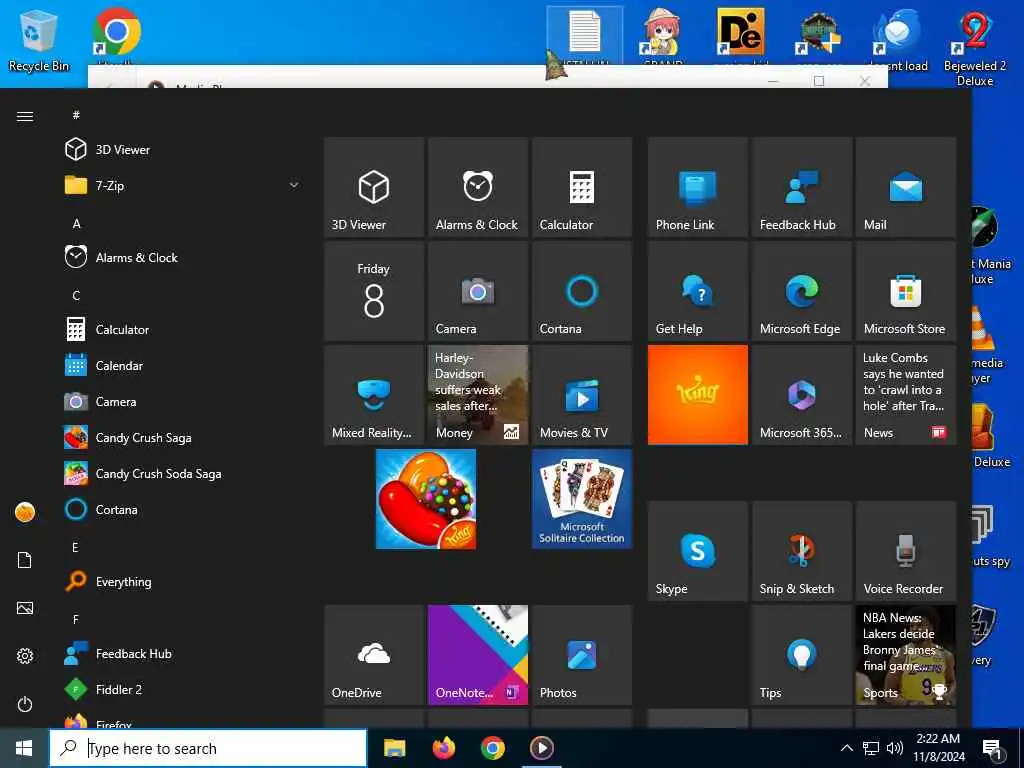Open the Mixed Reality Portal tile
Viewport: 1024px width, 768px height.
point(374,394)
